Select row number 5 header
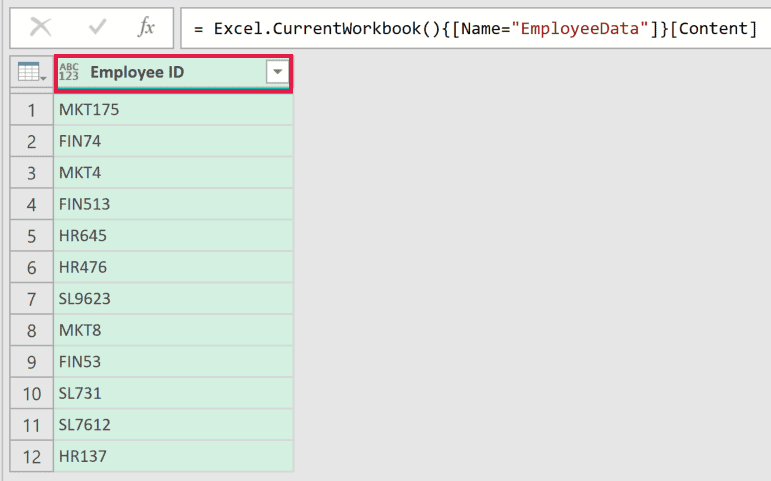Image resolution: width=771 pixels, height=481 pixels. click(31, 236)
